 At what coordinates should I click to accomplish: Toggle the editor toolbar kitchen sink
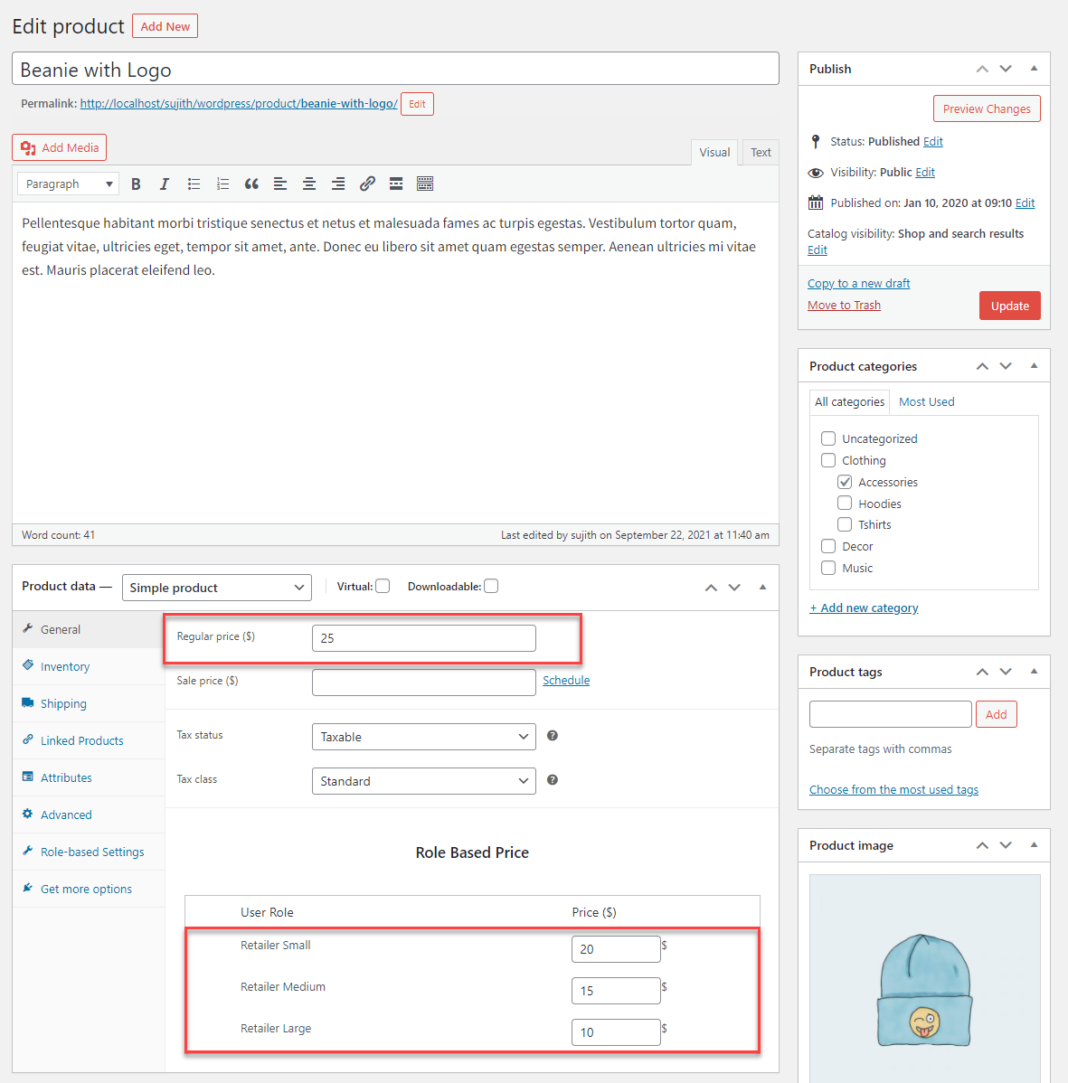(x=425, y=184)
